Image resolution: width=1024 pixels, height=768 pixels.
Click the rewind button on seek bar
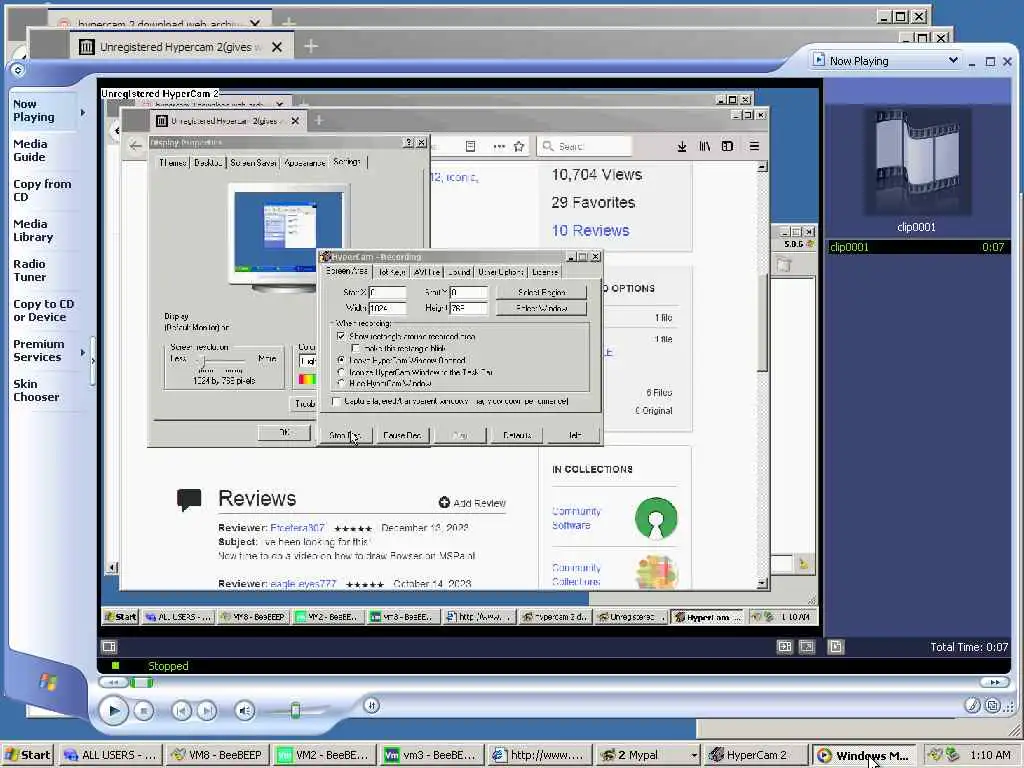tap(113, 682)
